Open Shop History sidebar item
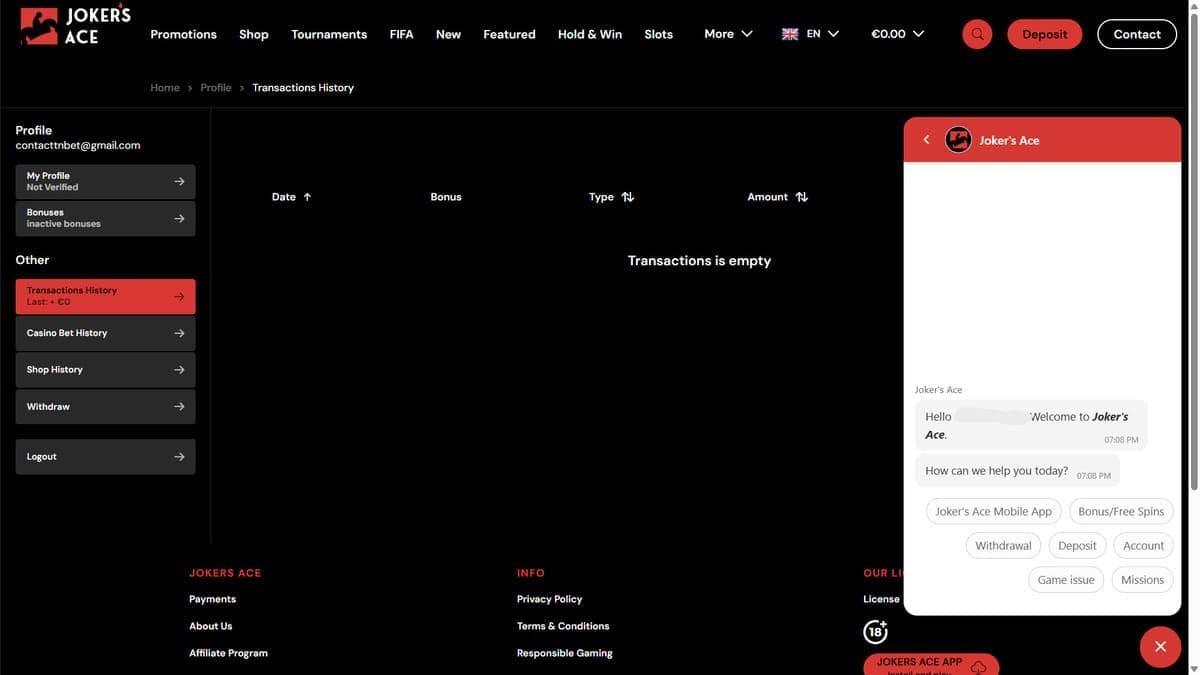The image size is (1200, 675). (x=105, y=370)
